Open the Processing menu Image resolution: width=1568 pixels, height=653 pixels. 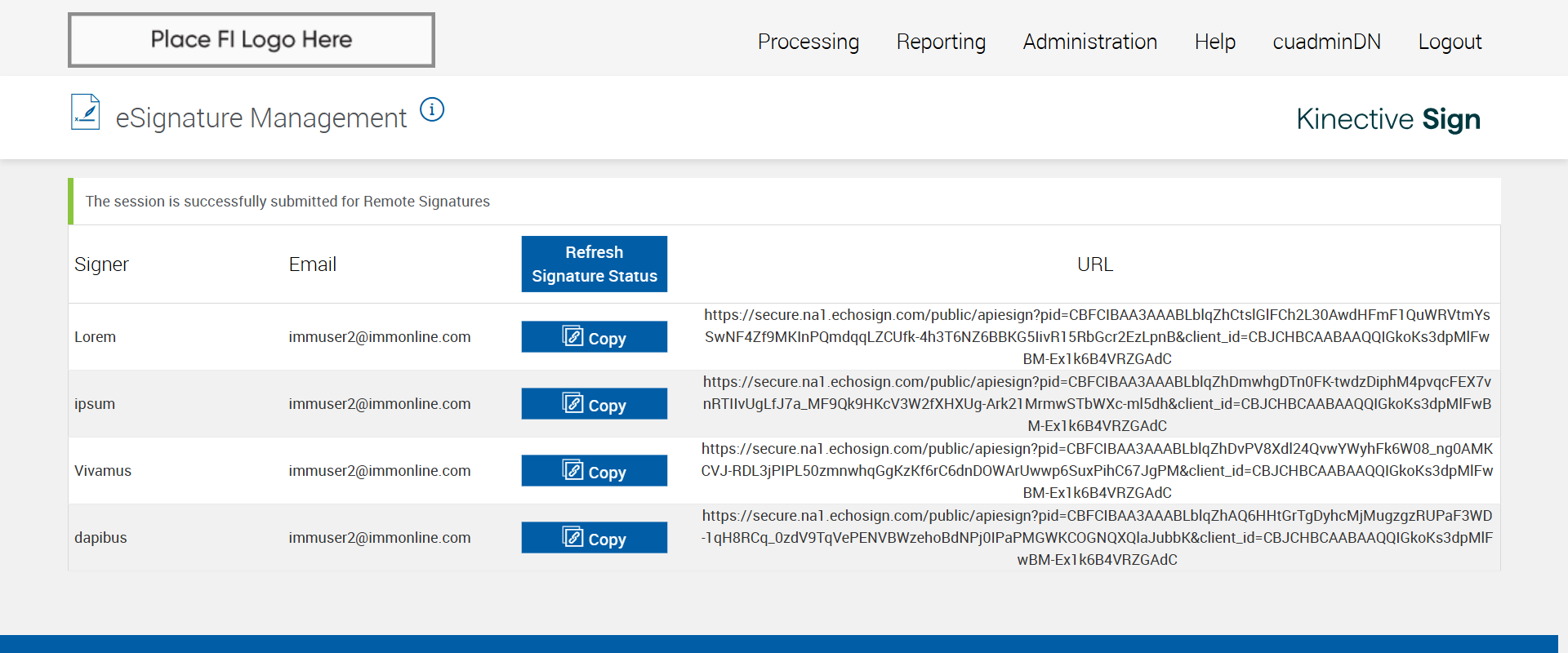pyautogui.click(x=808, y=42)
